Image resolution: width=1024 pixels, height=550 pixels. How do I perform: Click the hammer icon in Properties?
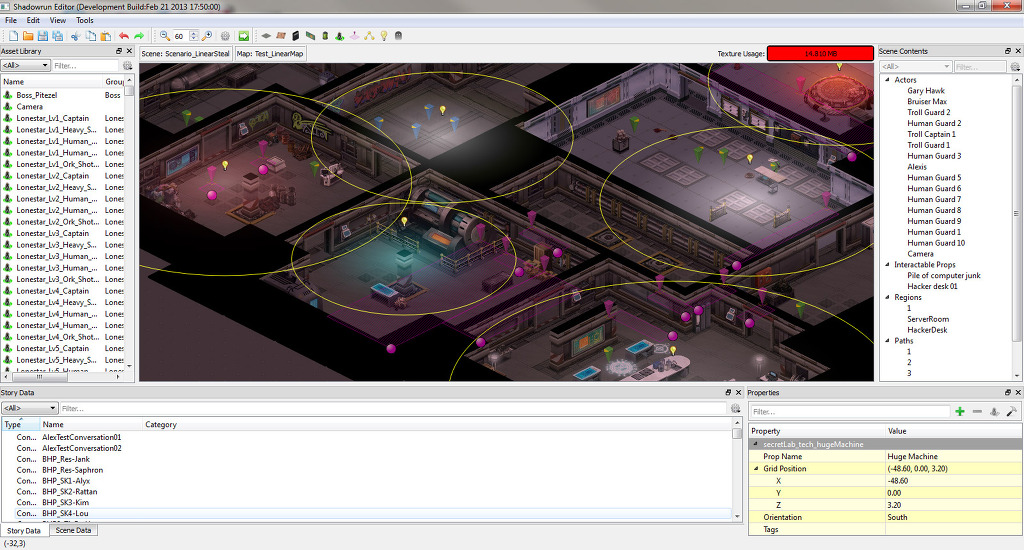1011,412
